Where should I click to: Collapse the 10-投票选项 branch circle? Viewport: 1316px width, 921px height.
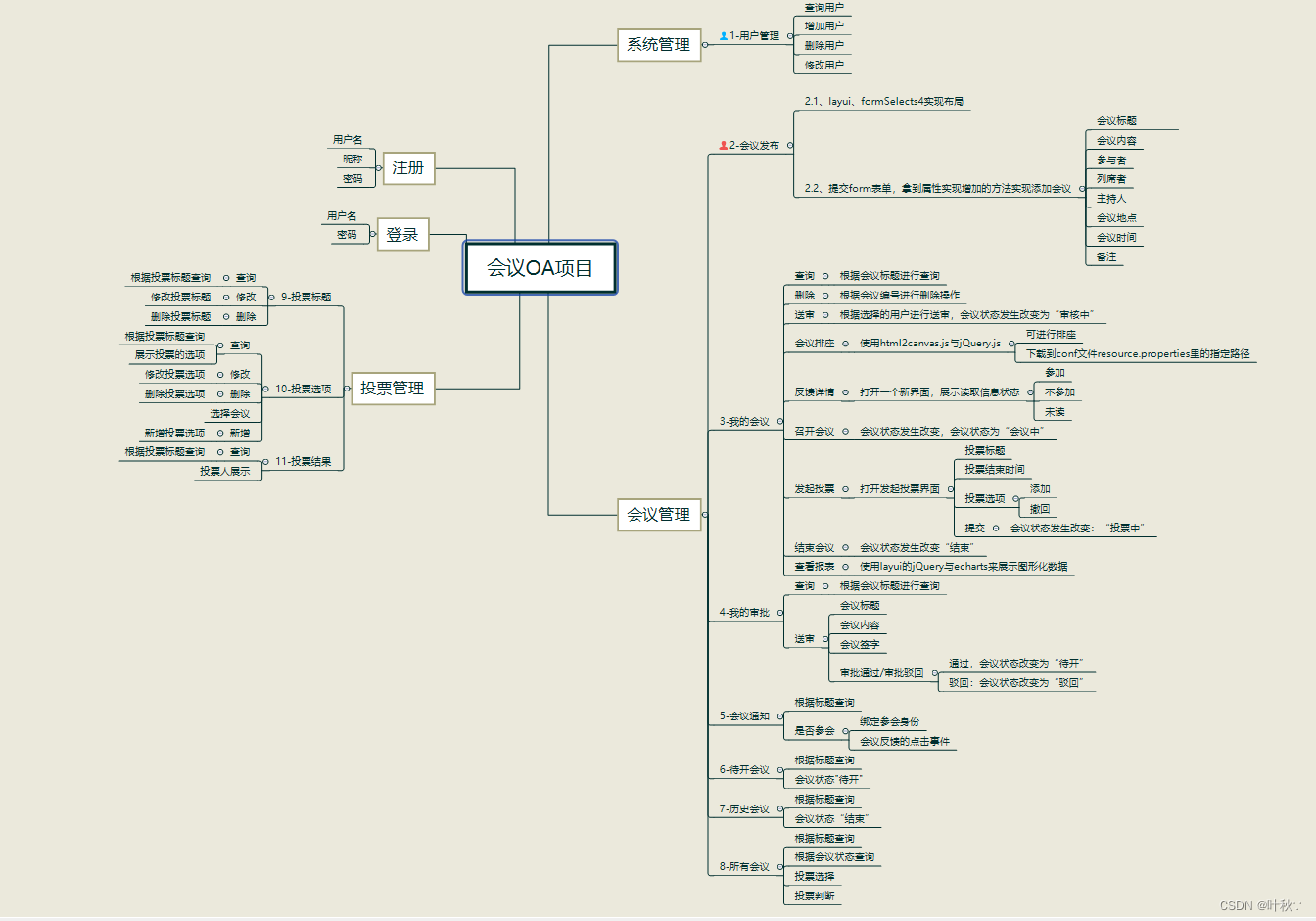coord(265,390)
